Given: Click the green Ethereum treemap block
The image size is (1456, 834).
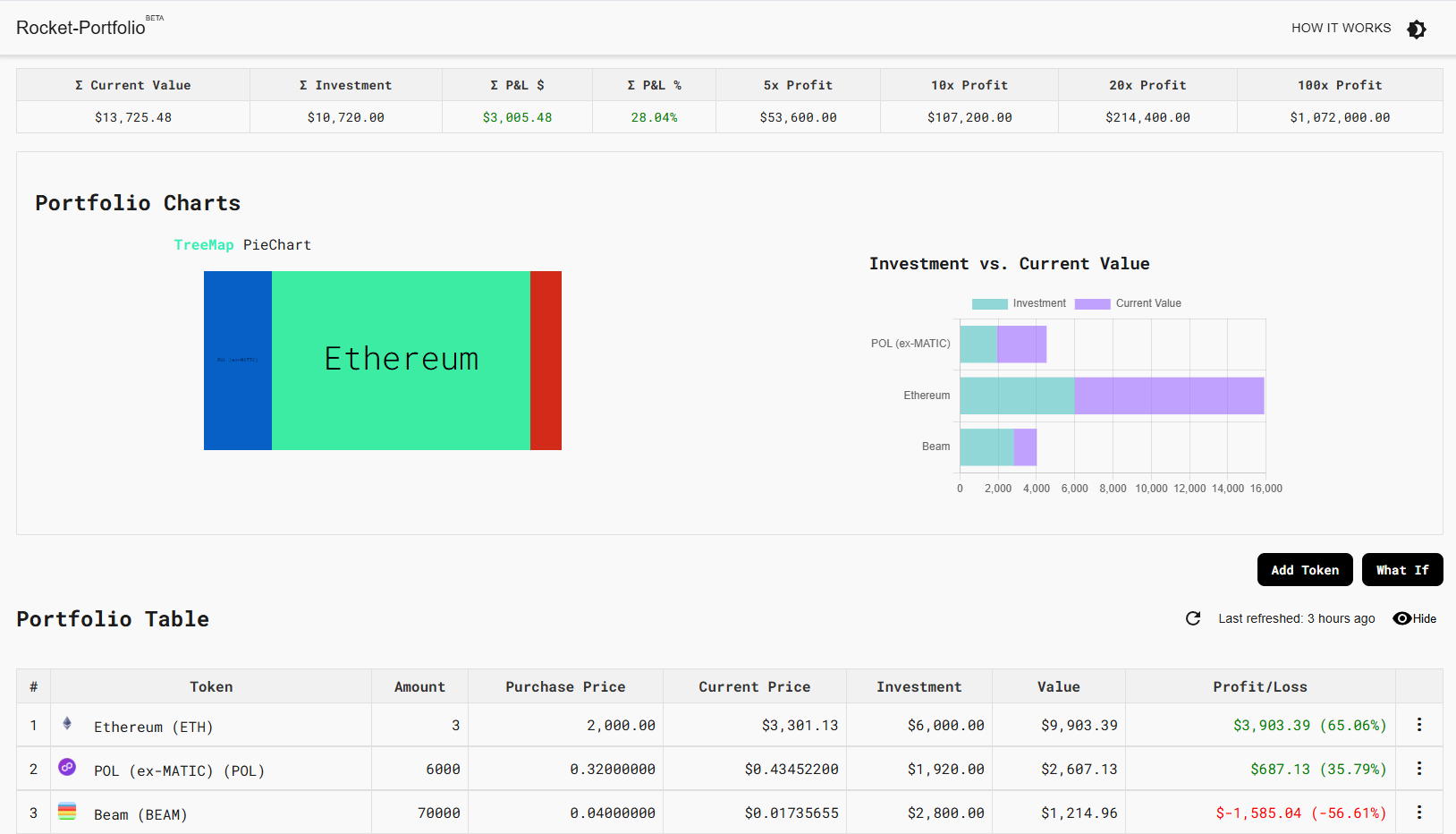Looking at the screenshot, I should tap(401, 360).
